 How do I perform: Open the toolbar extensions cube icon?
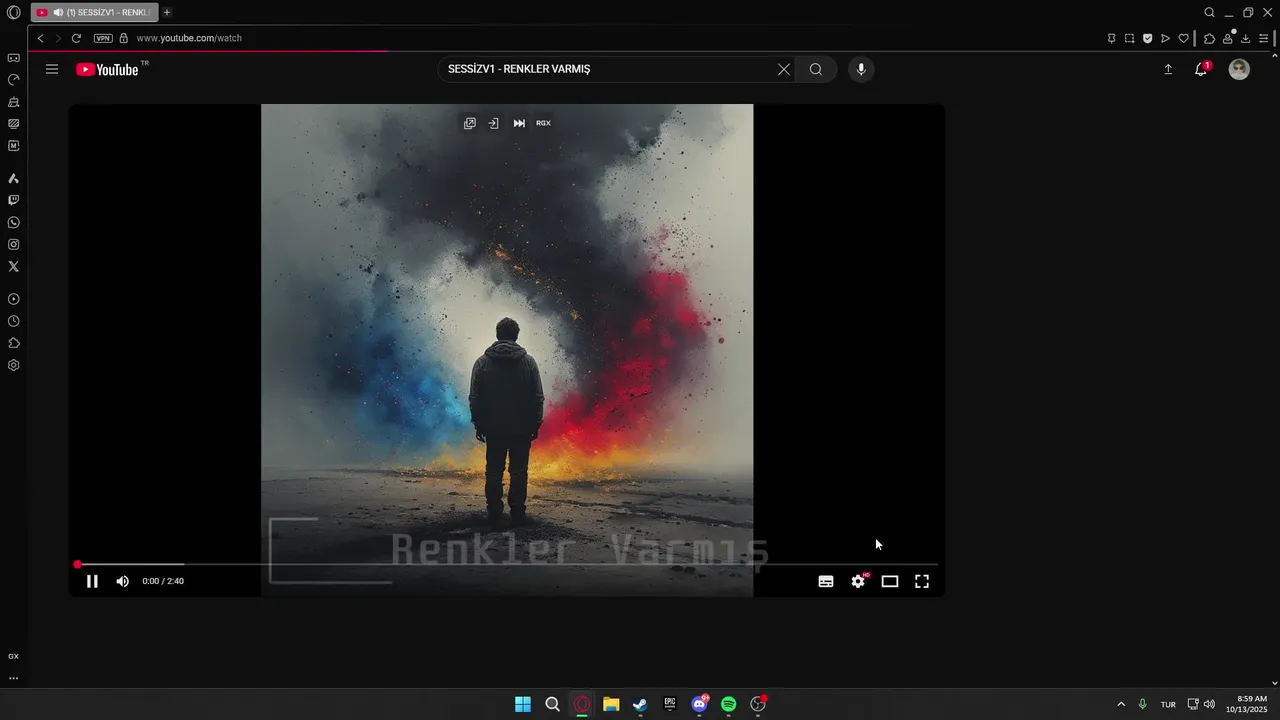point(1209,38)
